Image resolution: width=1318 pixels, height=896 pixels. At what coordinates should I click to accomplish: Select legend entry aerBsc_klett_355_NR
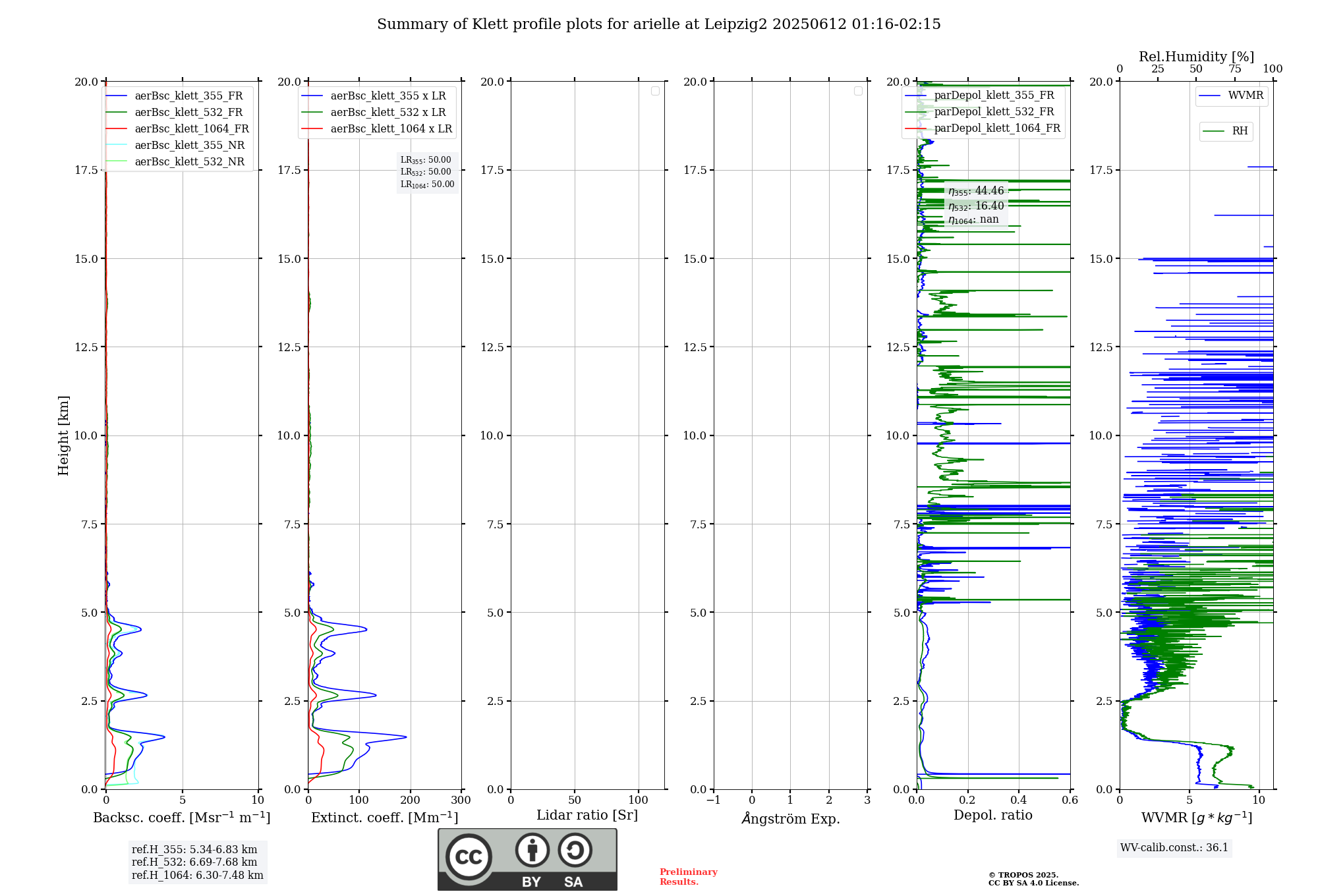click(190, 146)
